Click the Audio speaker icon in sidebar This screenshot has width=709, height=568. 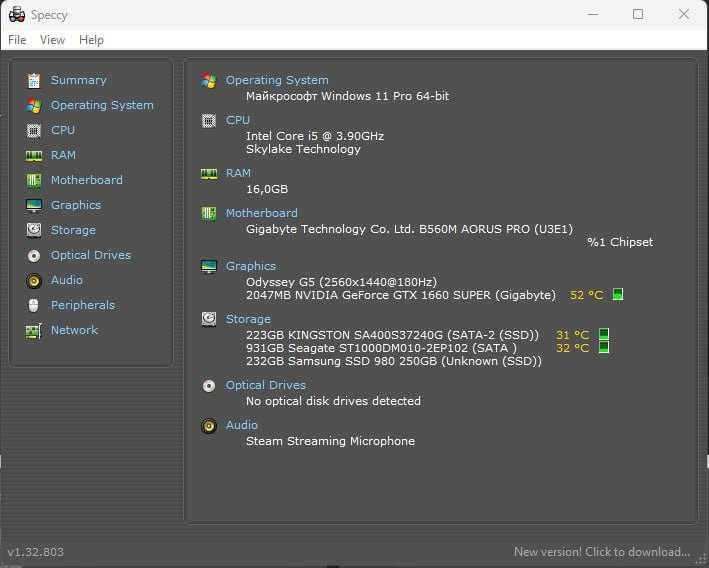pos(34,280)
